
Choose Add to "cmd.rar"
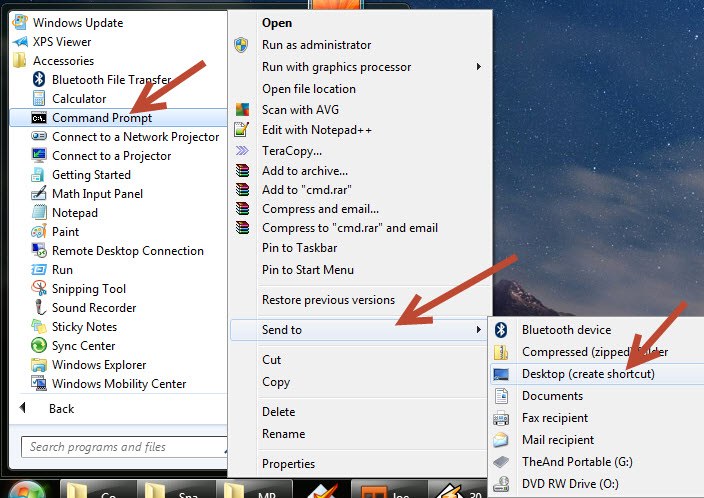pos(307,190)
